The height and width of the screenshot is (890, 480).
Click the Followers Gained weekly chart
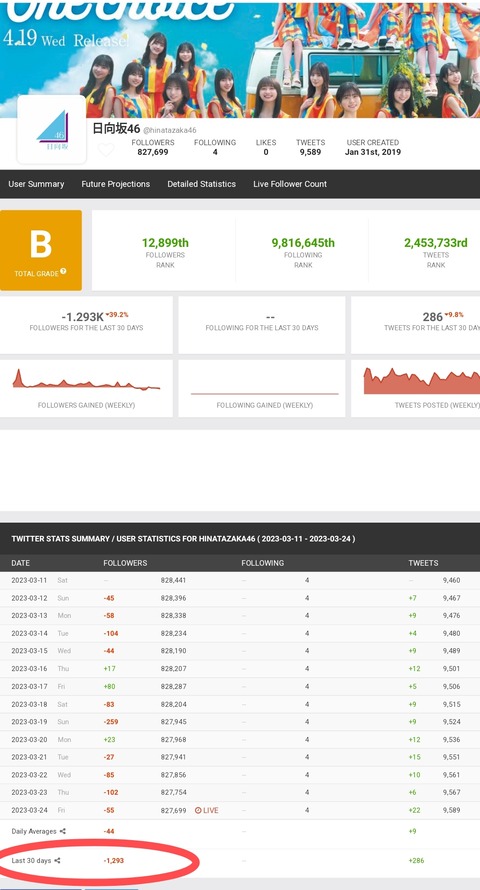(x=86, y=379)
